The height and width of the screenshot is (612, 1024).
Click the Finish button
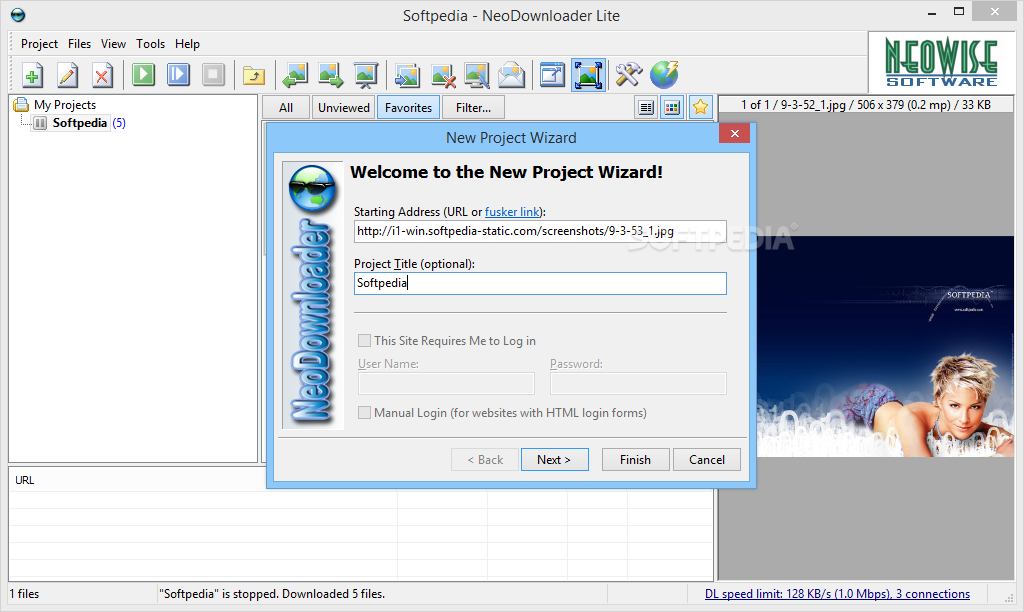tap(635, 460)
